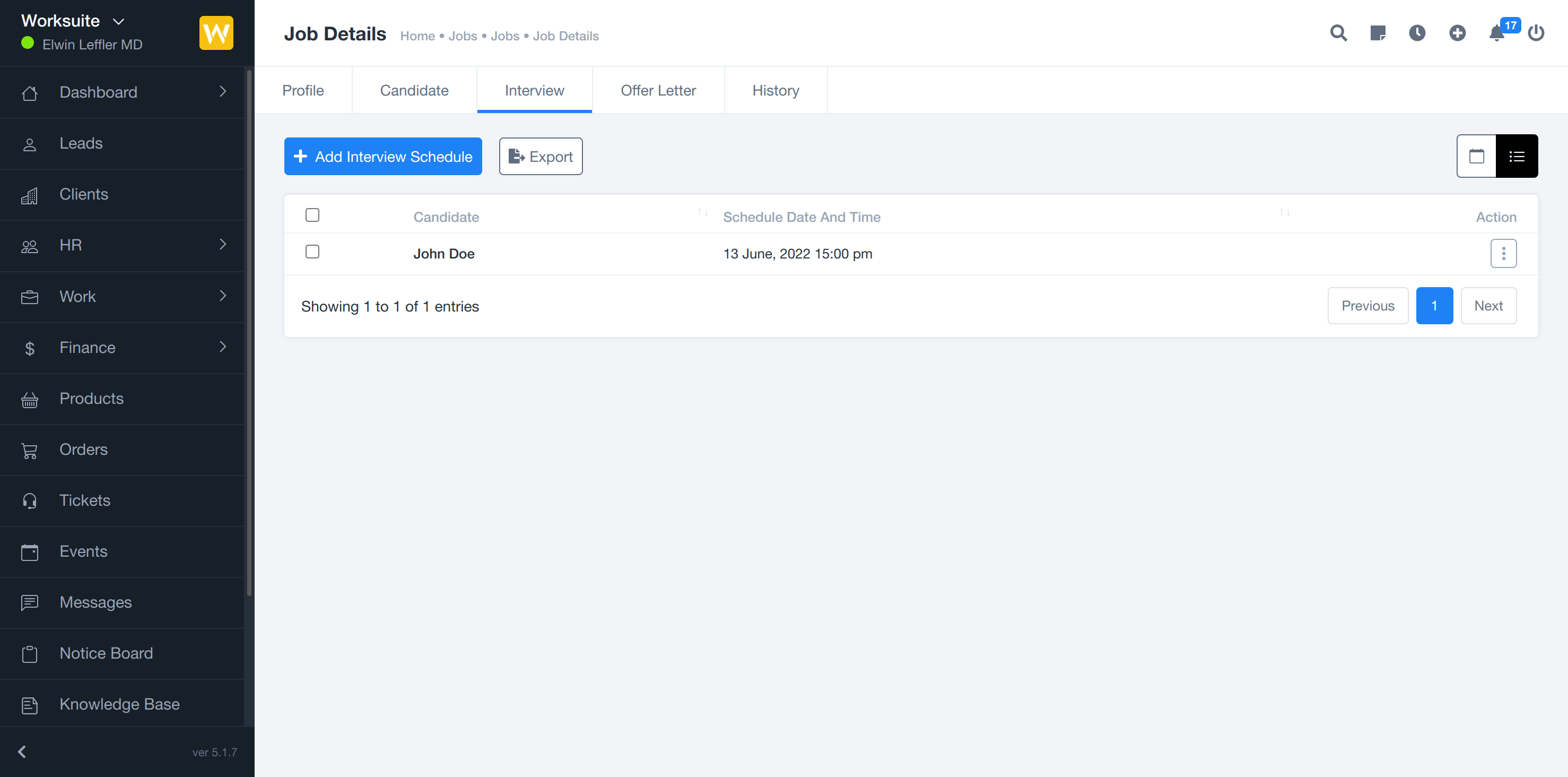Click the Export button

click(x=541, y=157)
